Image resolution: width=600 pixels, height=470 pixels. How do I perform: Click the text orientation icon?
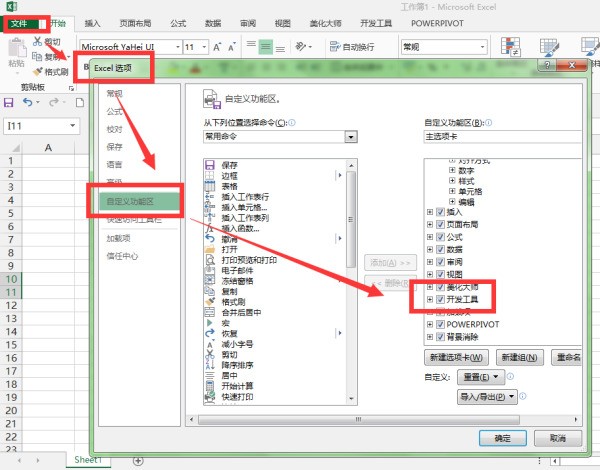[x=301, y=47]
